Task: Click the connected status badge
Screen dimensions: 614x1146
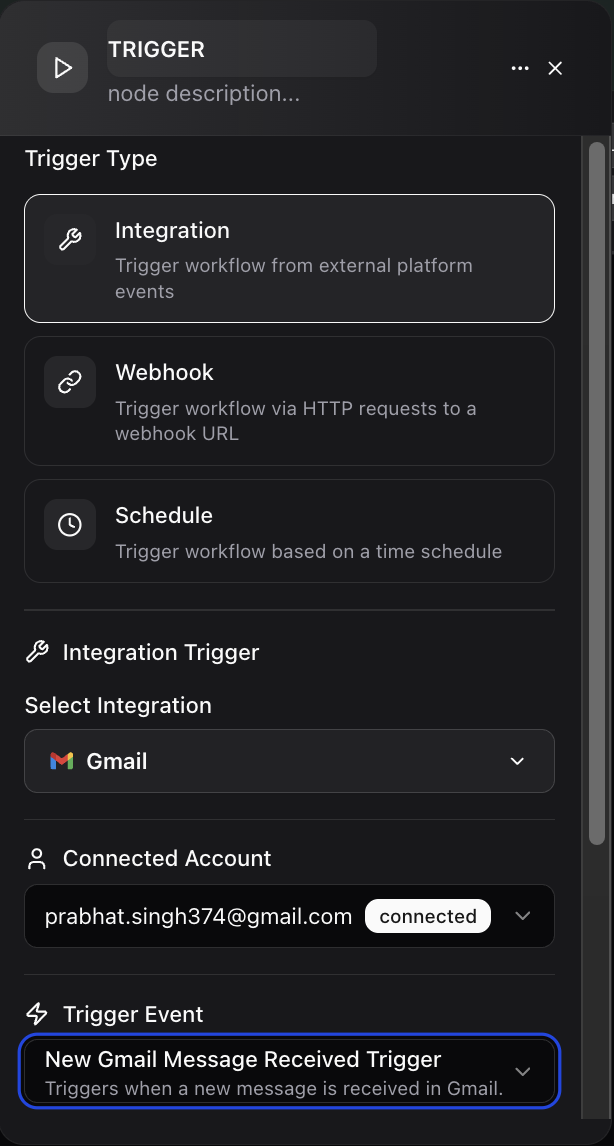Action: point(427,915)
